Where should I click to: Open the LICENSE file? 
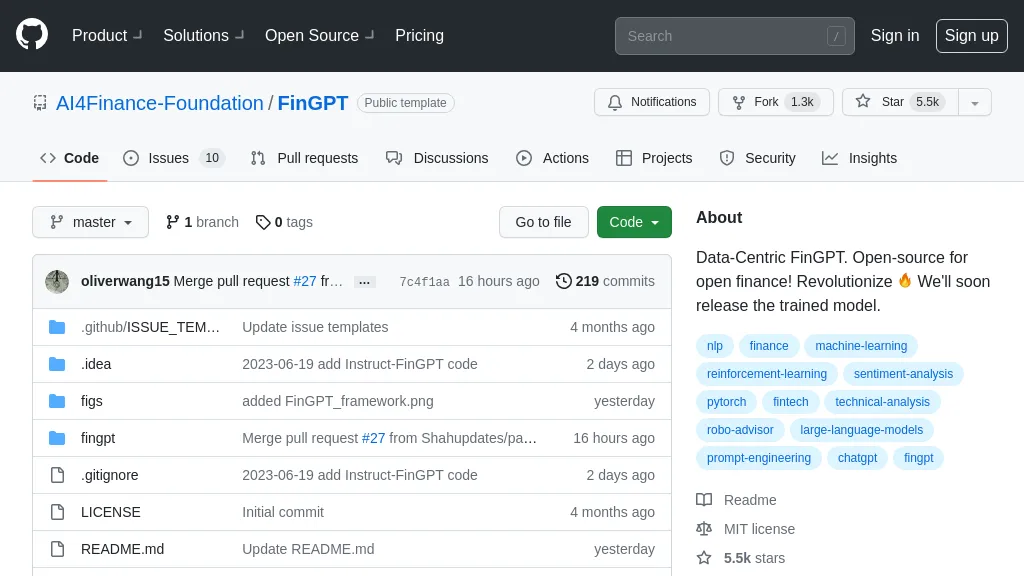coord(111,512)
